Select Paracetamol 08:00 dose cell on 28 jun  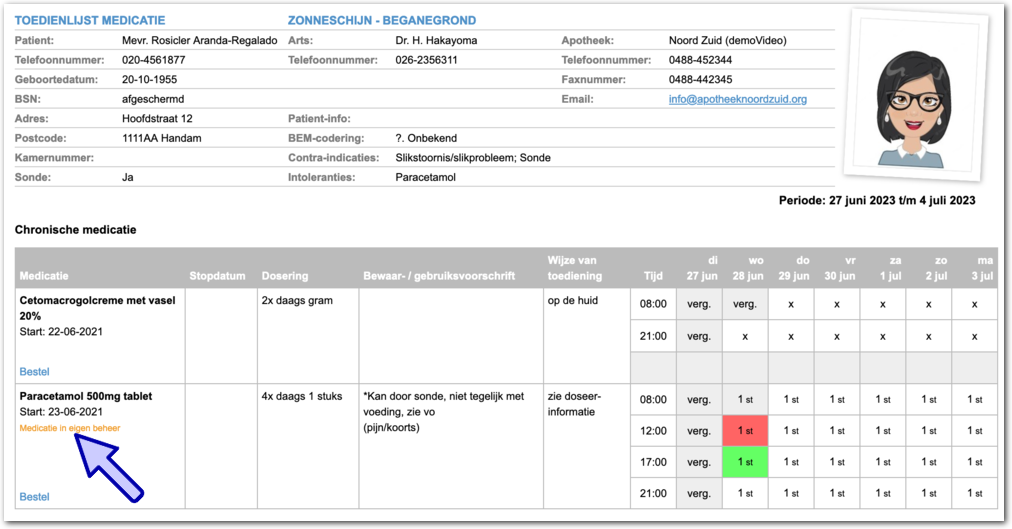(x=745, y=399)
